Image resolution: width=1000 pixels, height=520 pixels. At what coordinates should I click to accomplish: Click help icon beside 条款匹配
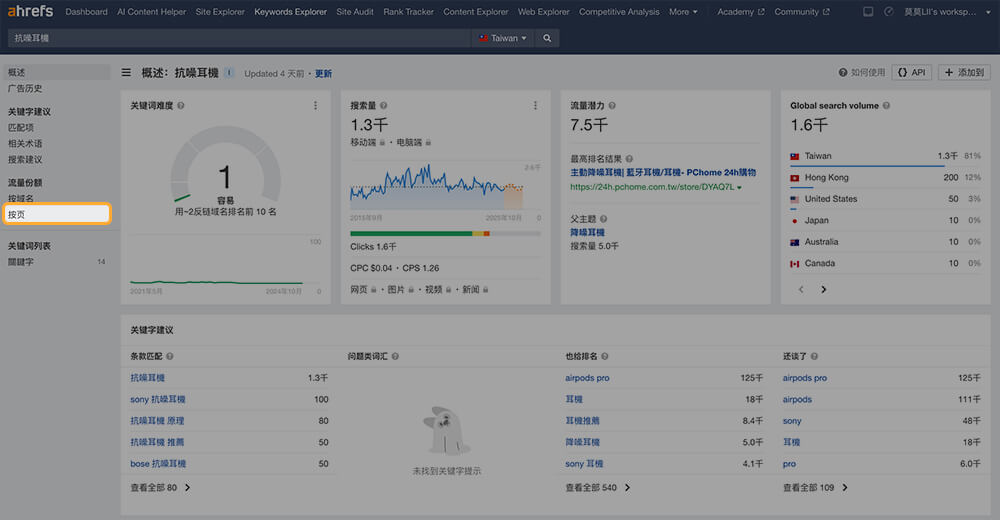pyautogui.click(x=170, y=357)
